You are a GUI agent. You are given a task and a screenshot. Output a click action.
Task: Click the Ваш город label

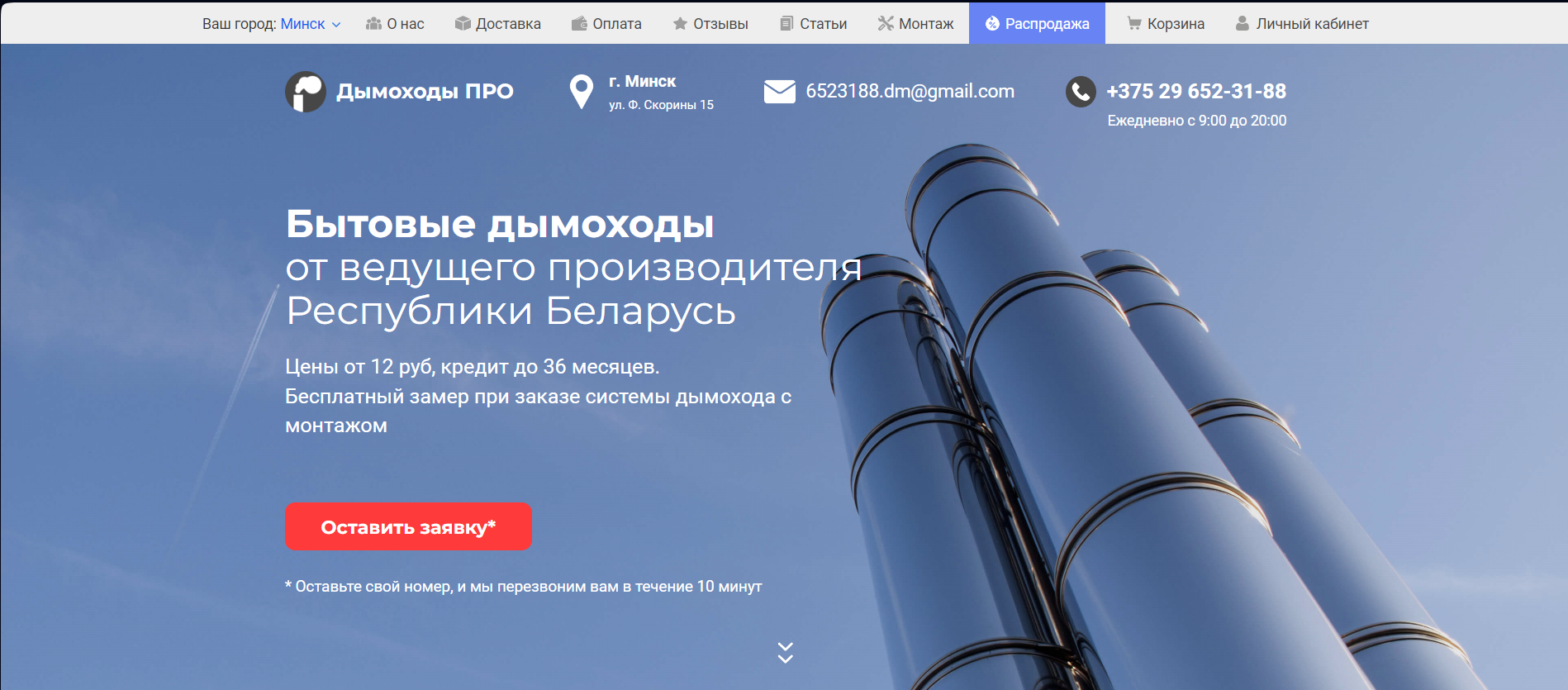tap(240, 24)
